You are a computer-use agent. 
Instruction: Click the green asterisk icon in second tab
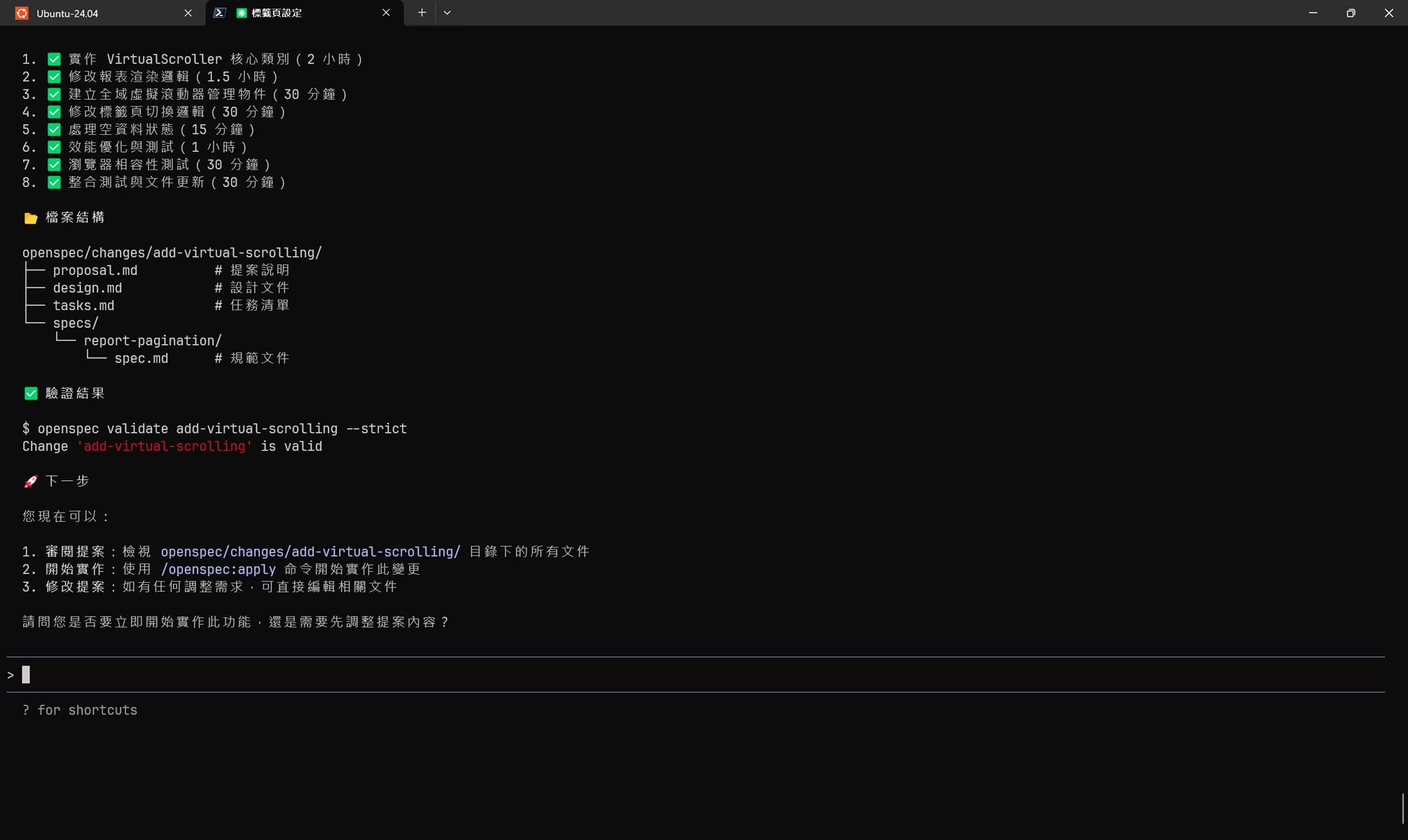pyautogui.click(x=241, y=13)
